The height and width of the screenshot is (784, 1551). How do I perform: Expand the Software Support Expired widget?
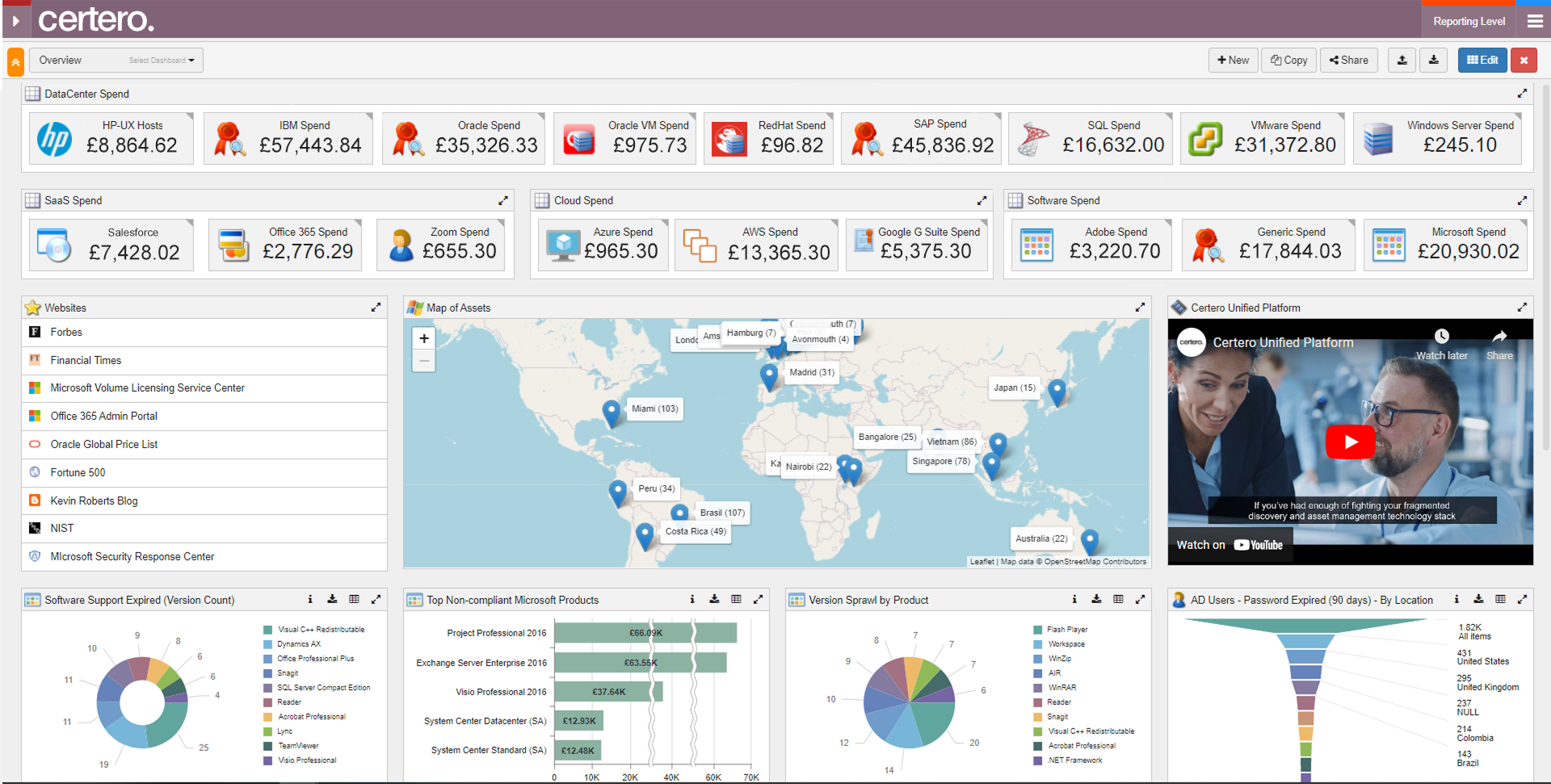tap(376, 599)
